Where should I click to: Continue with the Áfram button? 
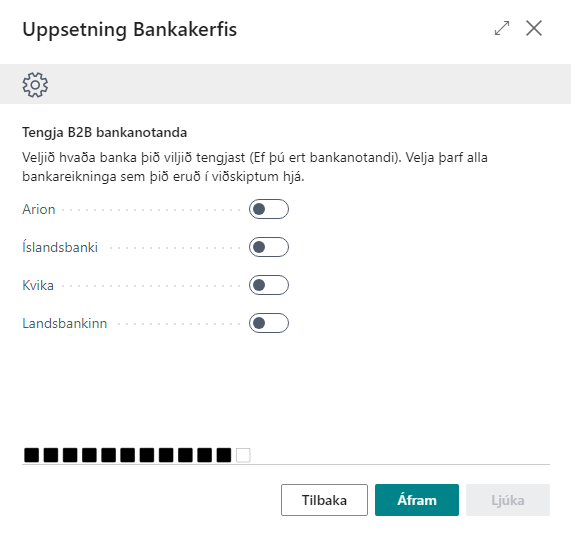tap(417, 500)
